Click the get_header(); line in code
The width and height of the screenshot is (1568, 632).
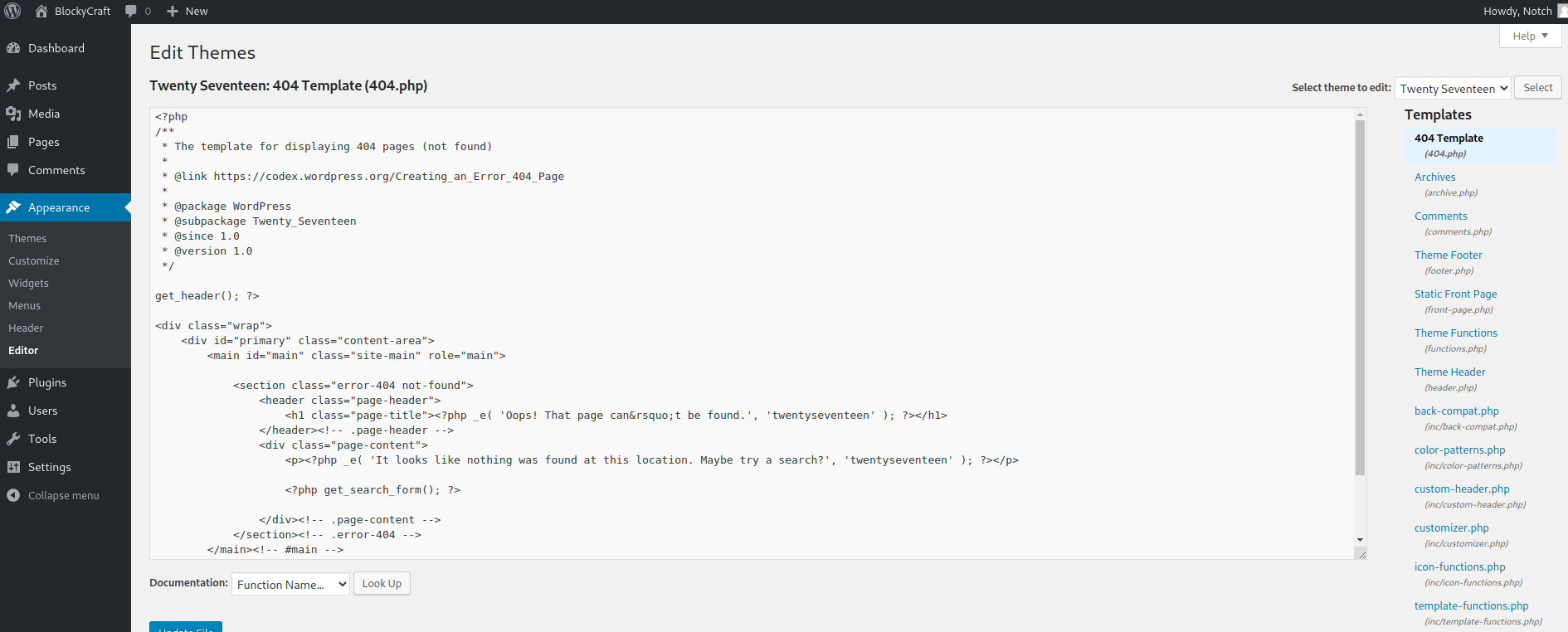tap(207, 296)
